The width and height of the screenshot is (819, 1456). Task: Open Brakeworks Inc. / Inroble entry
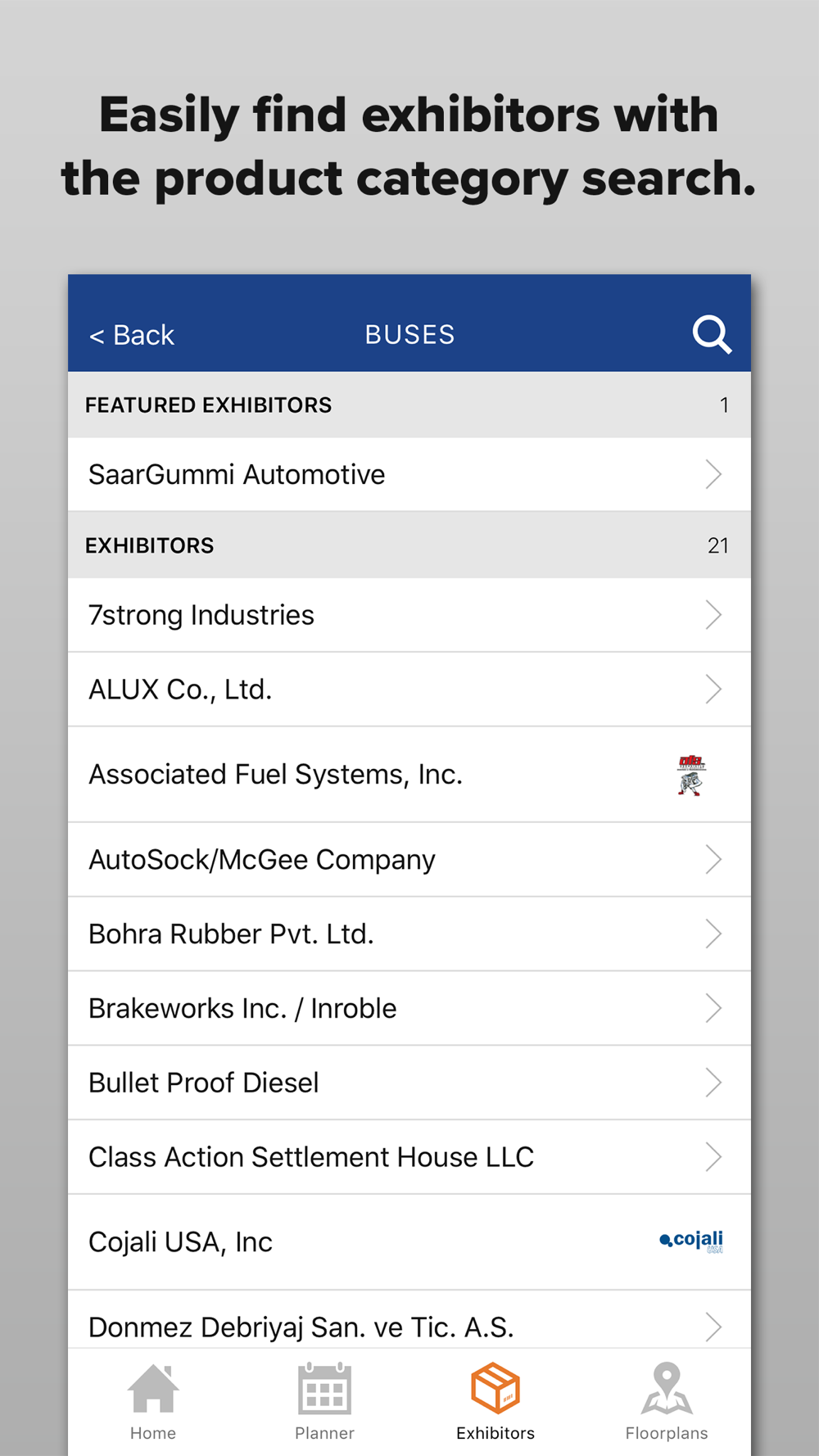pyautogui.click(x=242, y=1009)
